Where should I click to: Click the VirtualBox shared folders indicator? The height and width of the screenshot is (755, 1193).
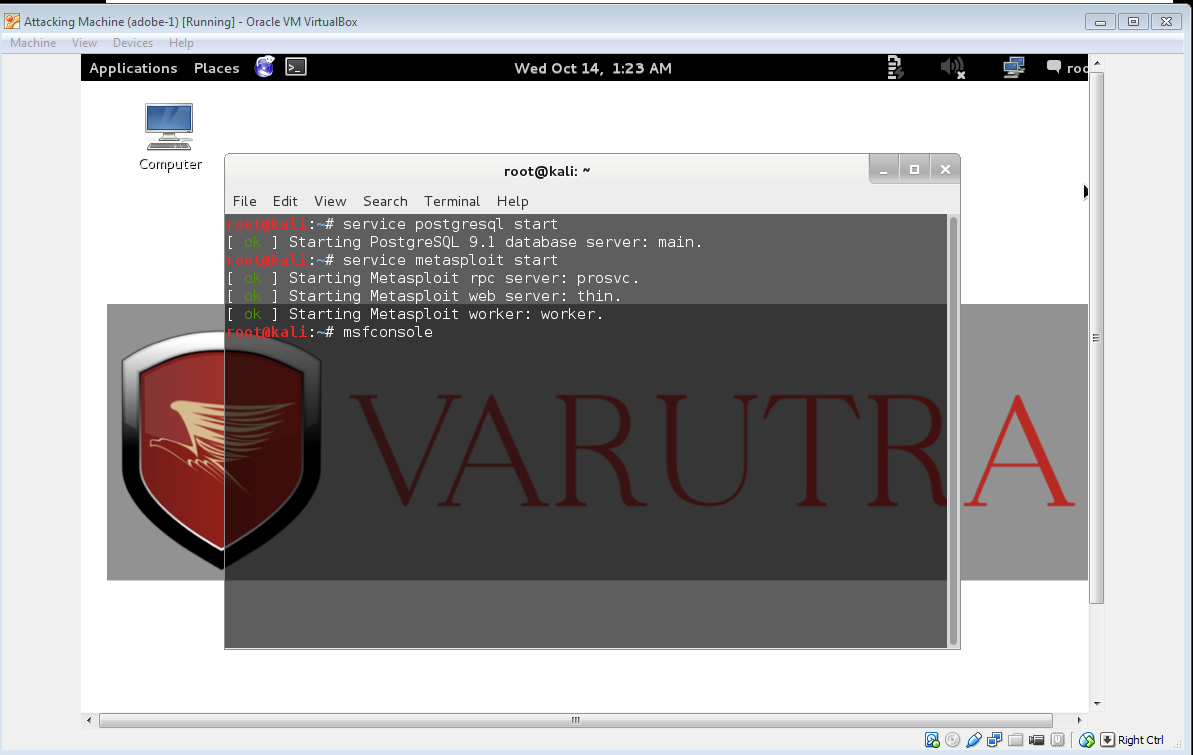tap(1016, 740)
